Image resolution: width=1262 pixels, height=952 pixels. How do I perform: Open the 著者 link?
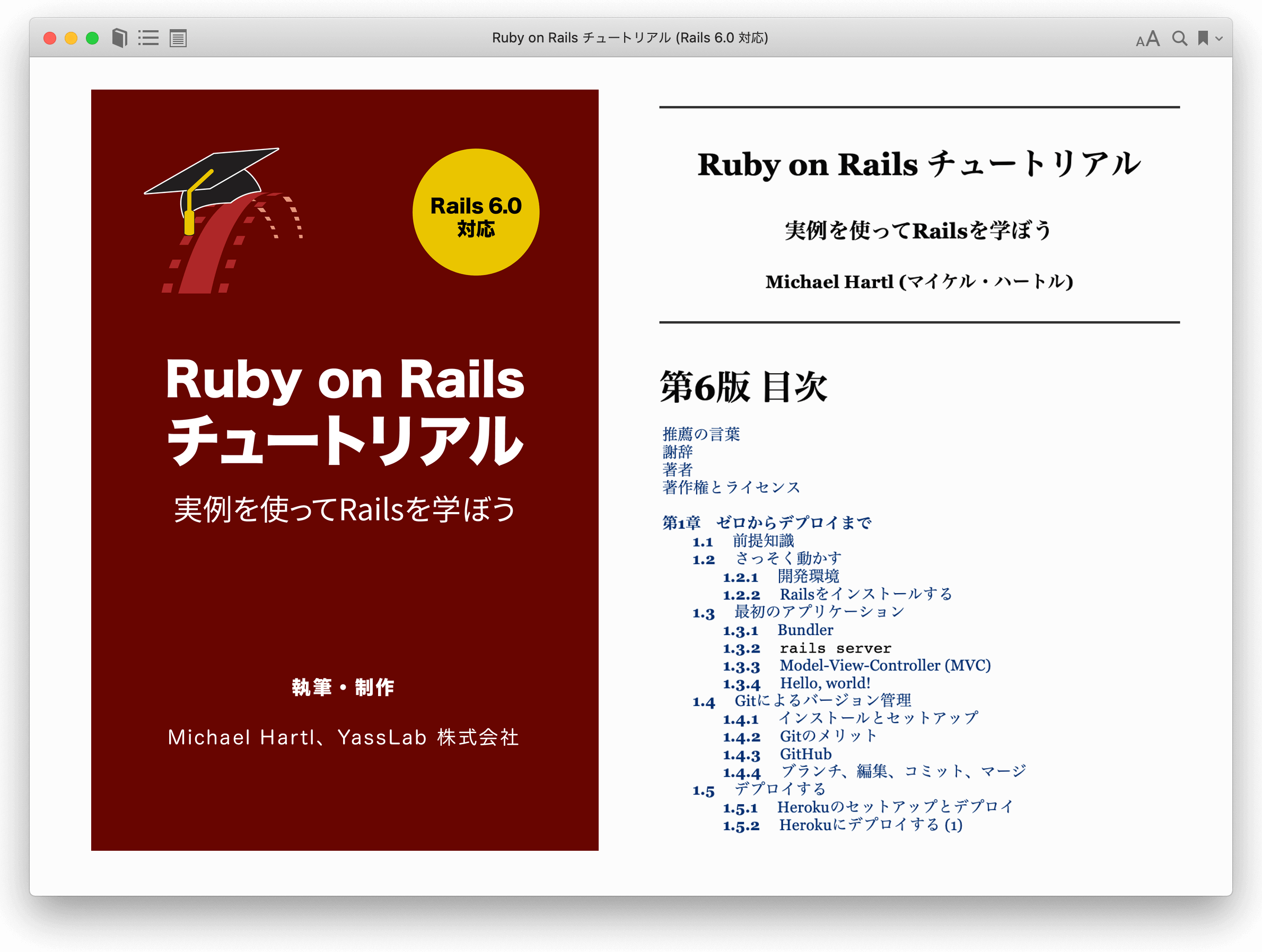point(677,470)
